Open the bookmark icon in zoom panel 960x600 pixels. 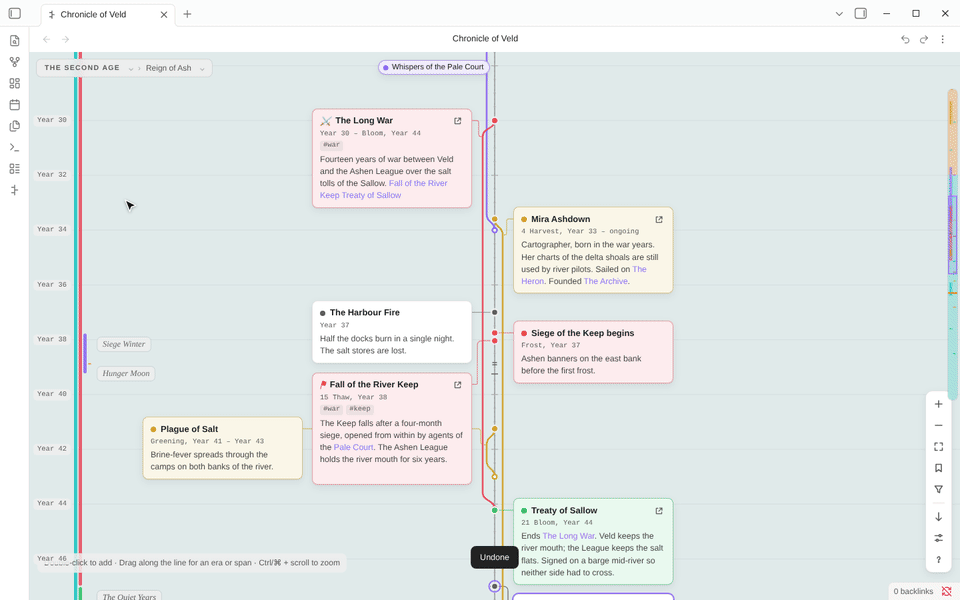pyautogui.click(x=939, y=468)
